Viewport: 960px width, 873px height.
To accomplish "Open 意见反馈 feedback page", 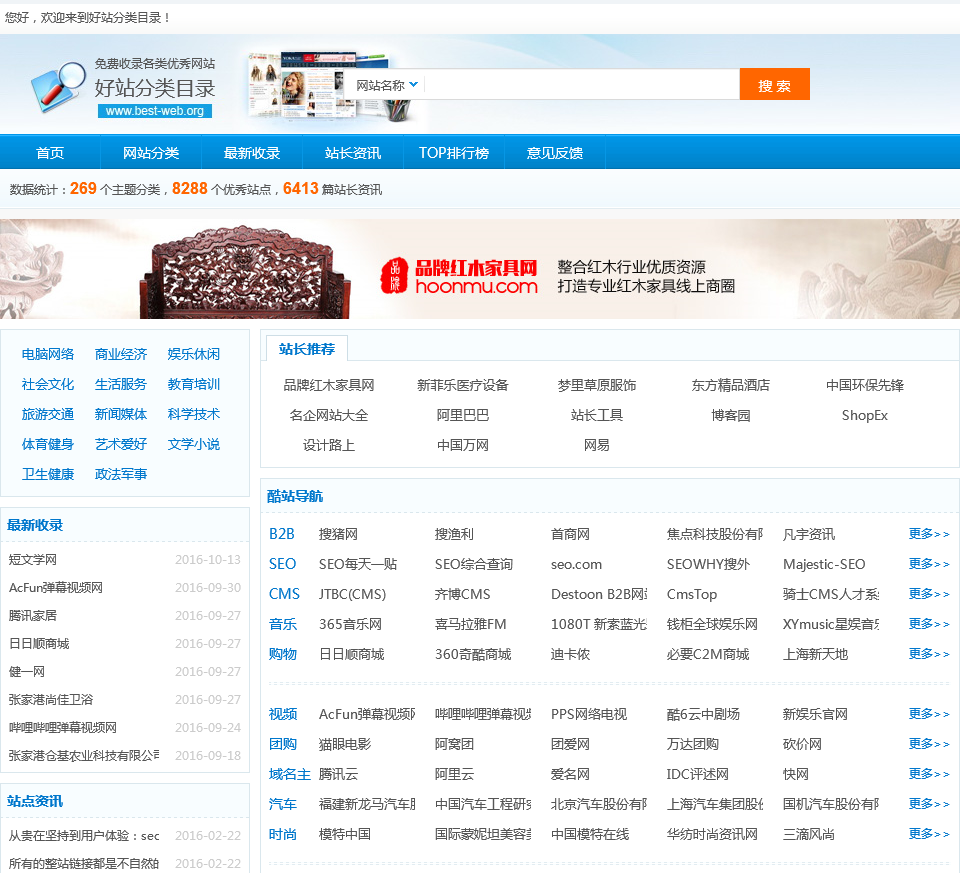I will pyautogui.click(x=555, y=153).
